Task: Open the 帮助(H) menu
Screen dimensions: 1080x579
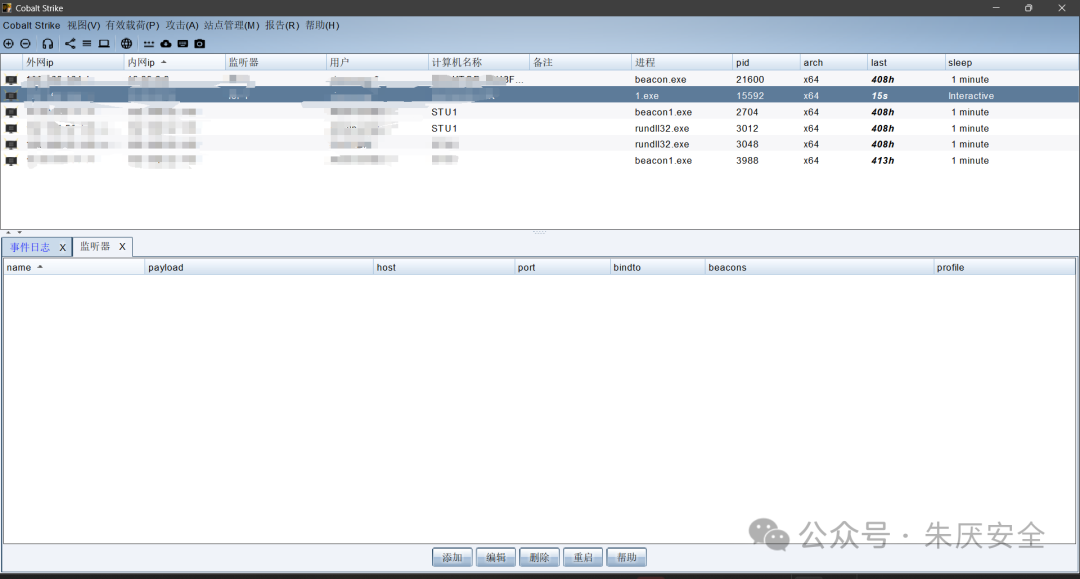Action: 322,25
